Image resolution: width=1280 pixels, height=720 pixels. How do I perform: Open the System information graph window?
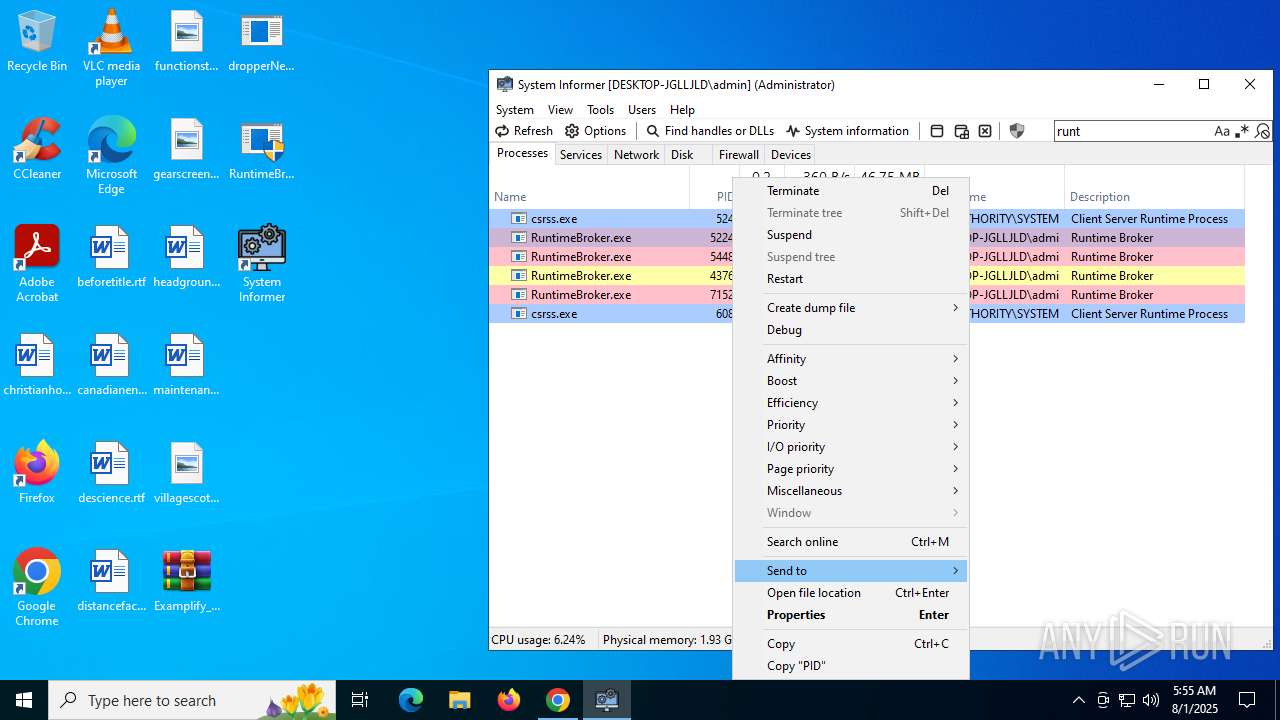(x=848, y=131)
